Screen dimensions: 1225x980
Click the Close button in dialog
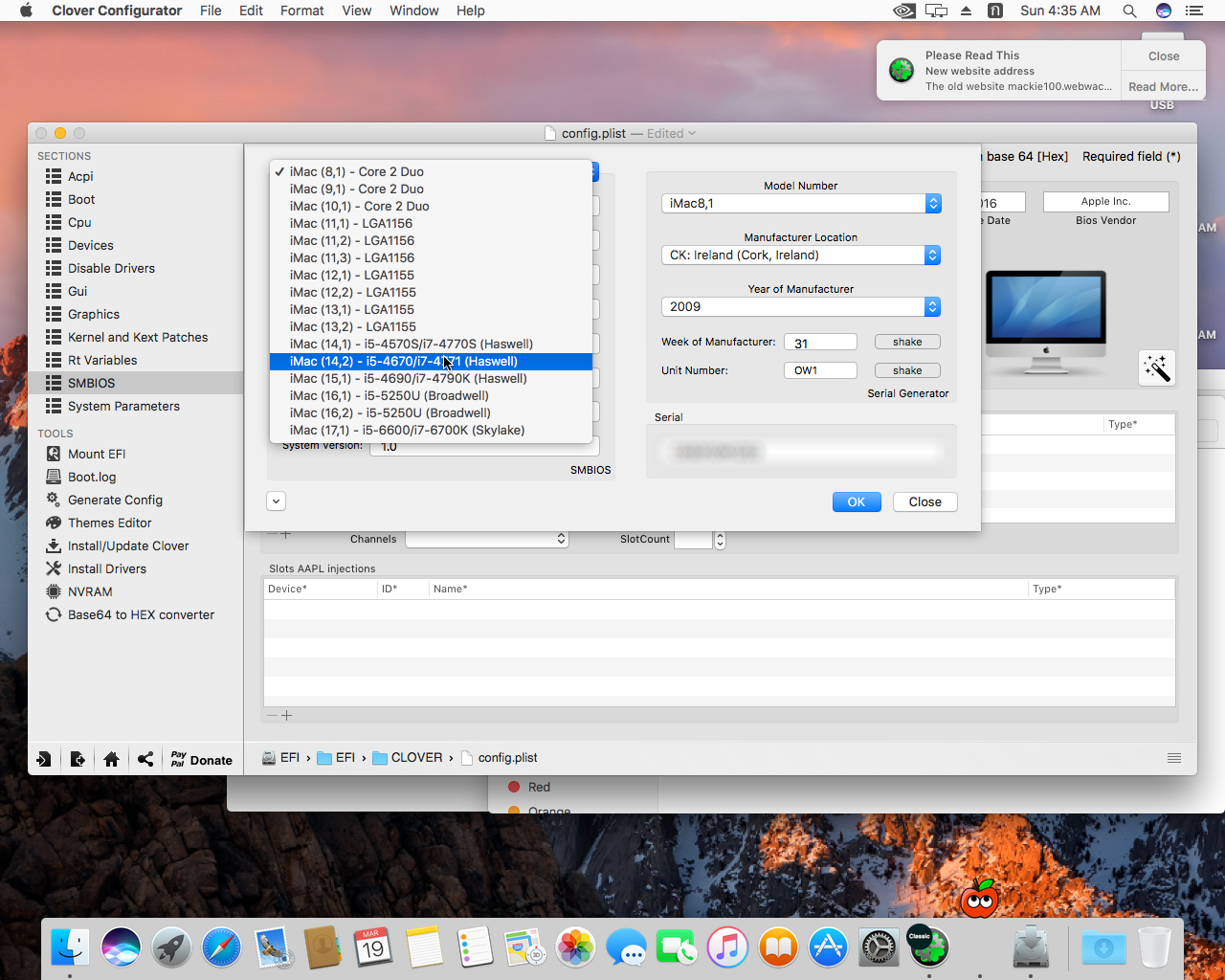(x=925, y=501)
